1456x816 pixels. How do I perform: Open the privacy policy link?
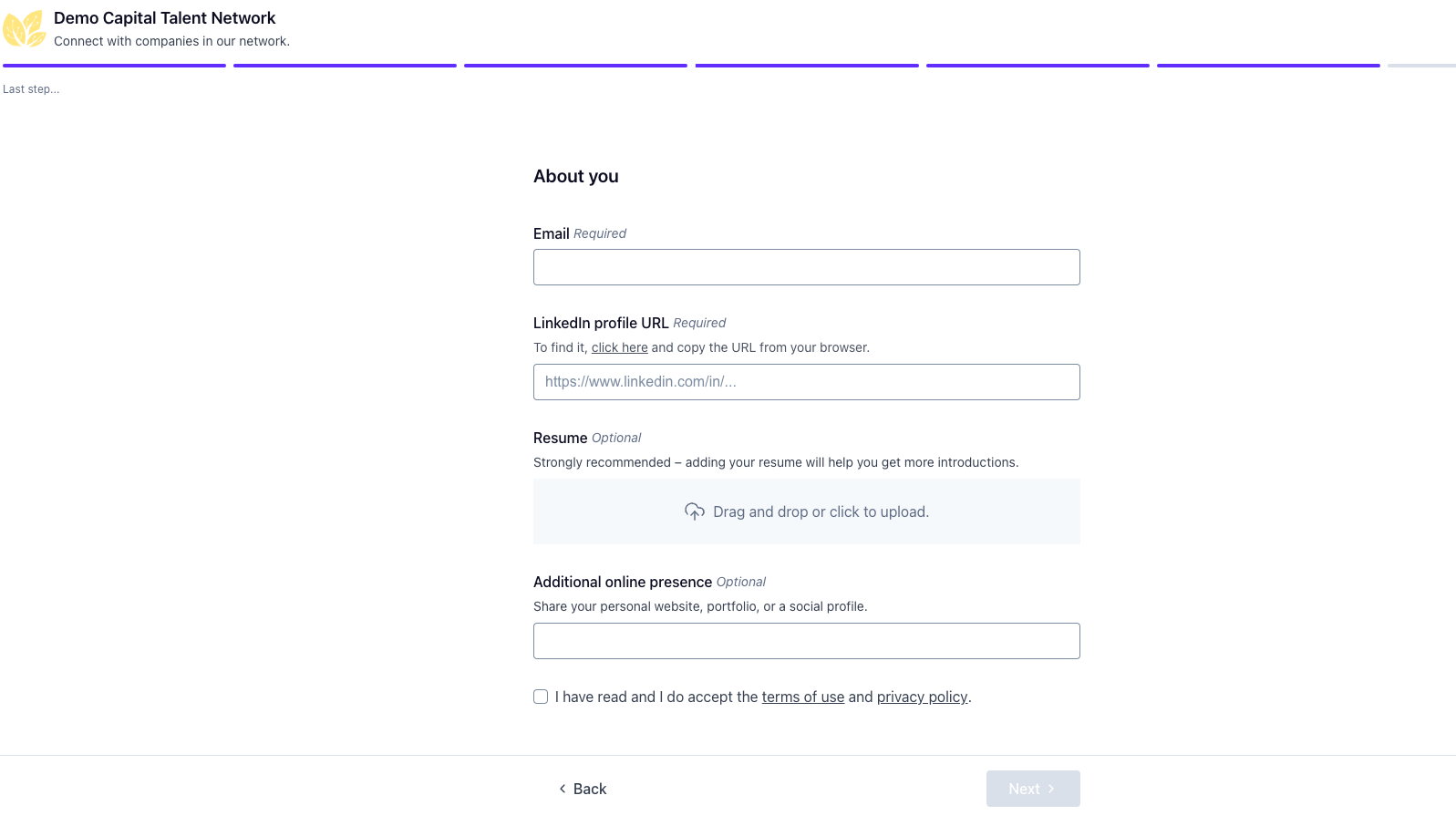(922, 697)
